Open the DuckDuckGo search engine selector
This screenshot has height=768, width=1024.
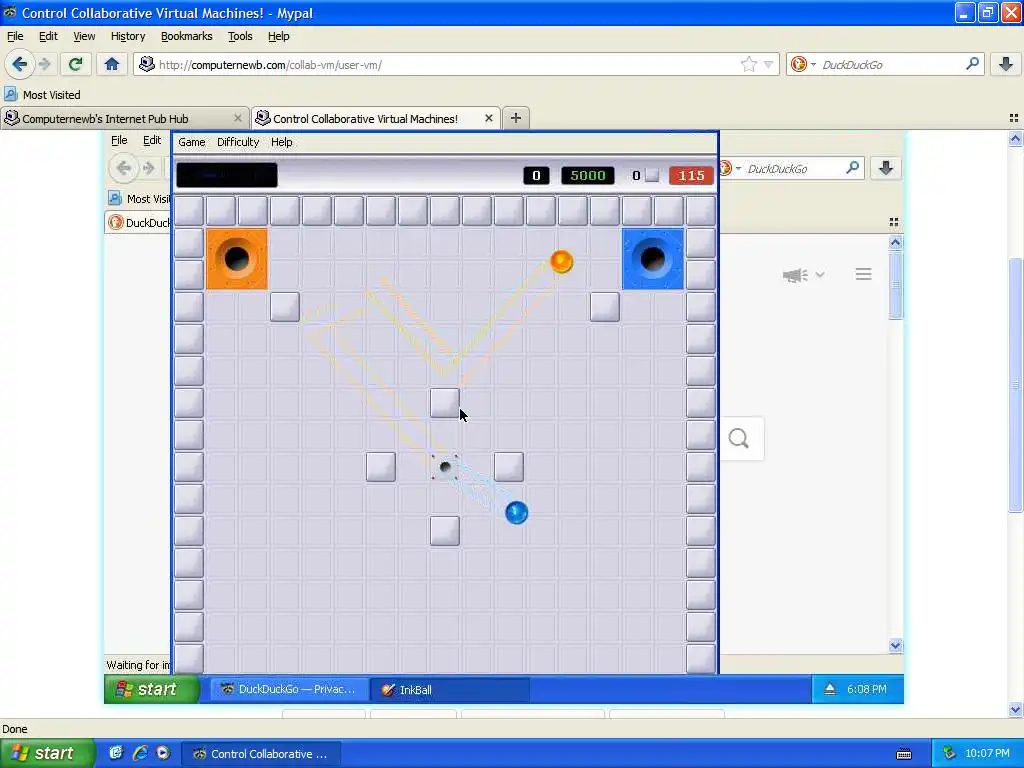click(803, 64)
